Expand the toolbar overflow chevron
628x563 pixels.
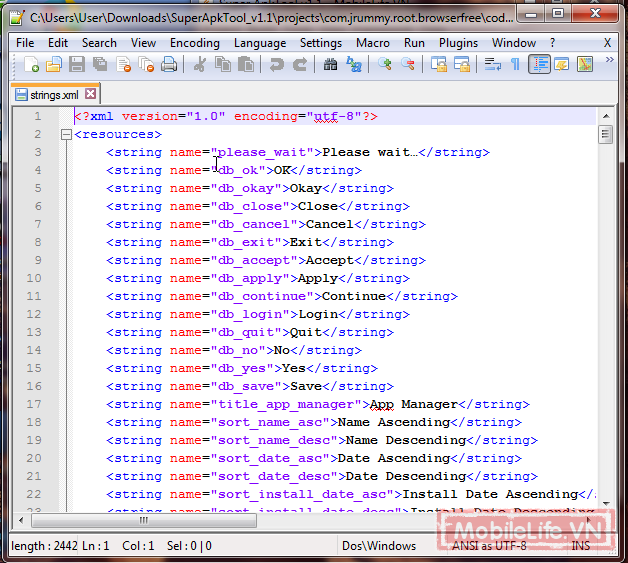tap(609, 60)
